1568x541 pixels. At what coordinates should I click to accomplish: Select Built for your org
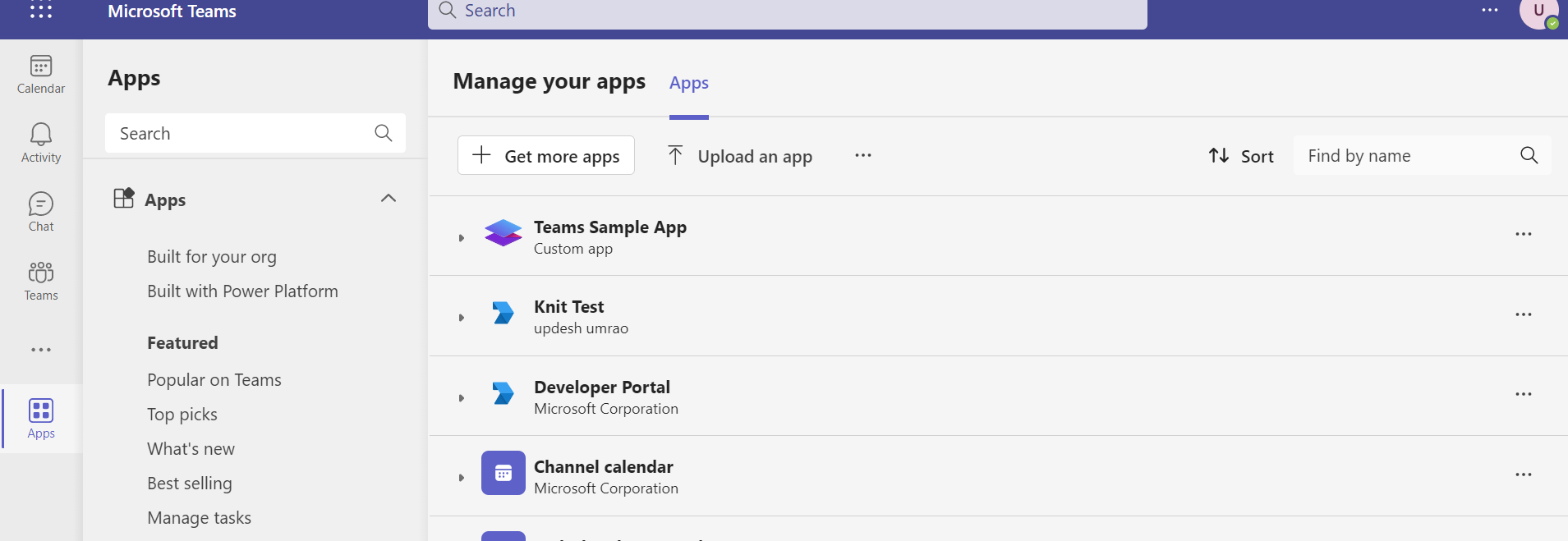pos(212,257)
